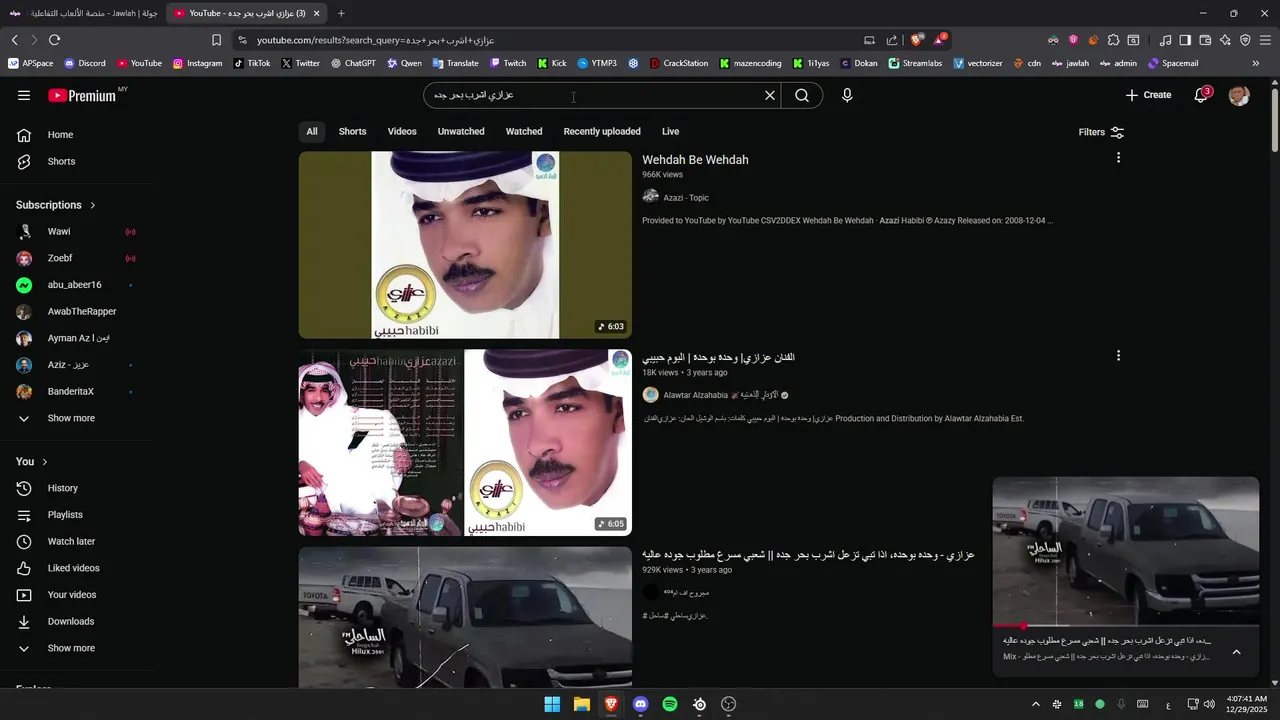The image size is (1280, 720).
Task: Select the Shorts filter chip
Action: (x=352, y=132)
